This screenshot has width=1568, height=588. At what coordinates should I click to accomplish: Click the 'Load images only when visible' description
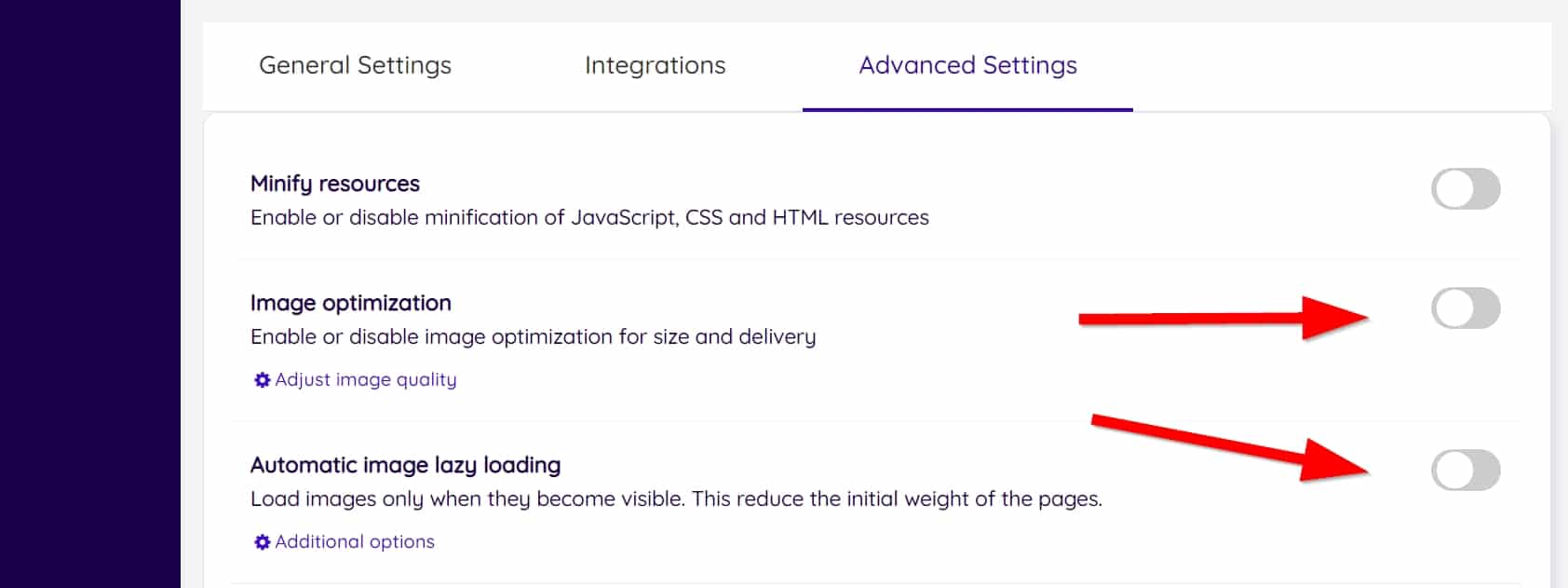[x=676, y=499]
